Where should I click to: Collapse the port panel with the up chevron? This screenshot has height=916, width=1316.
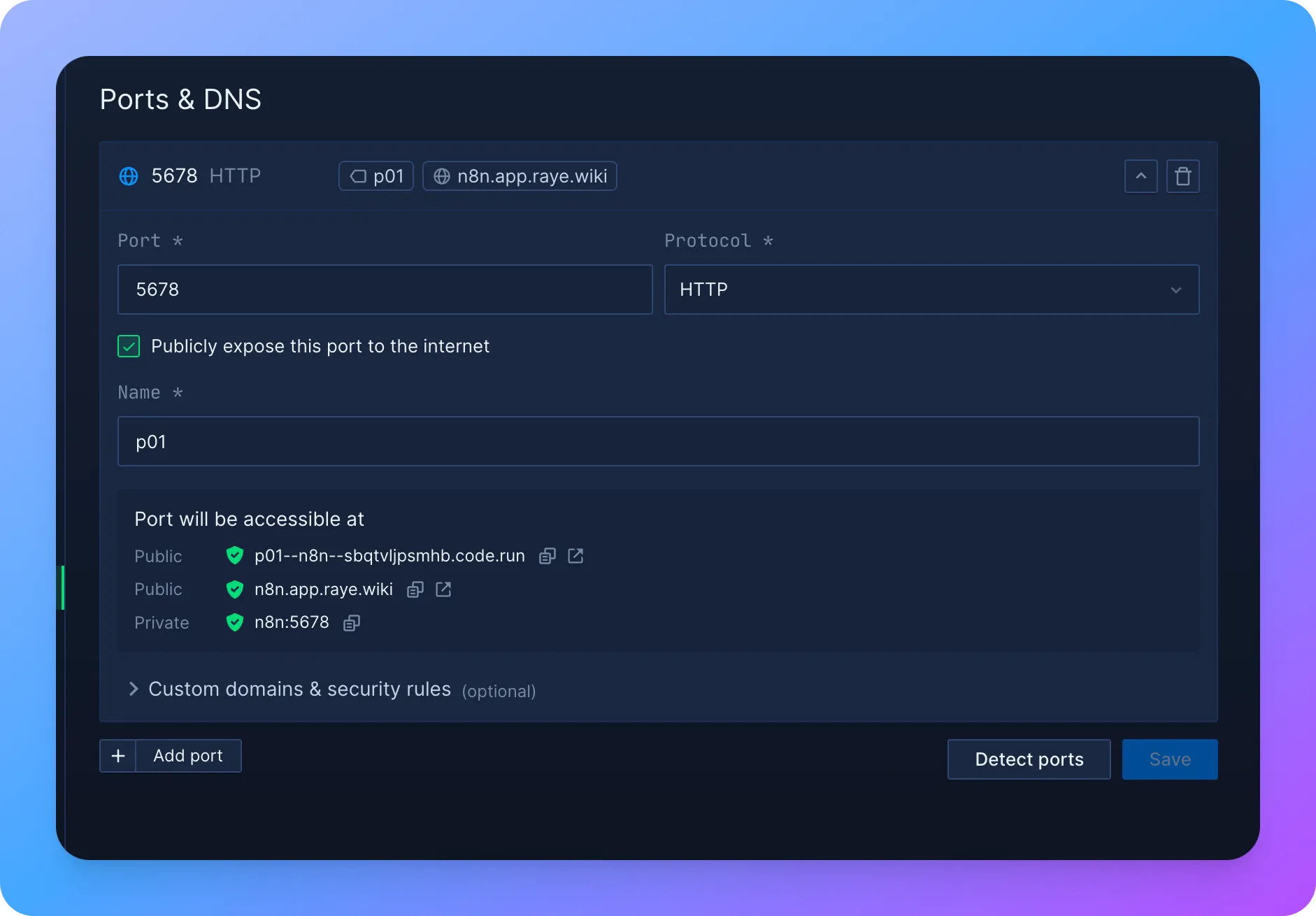1141,176
